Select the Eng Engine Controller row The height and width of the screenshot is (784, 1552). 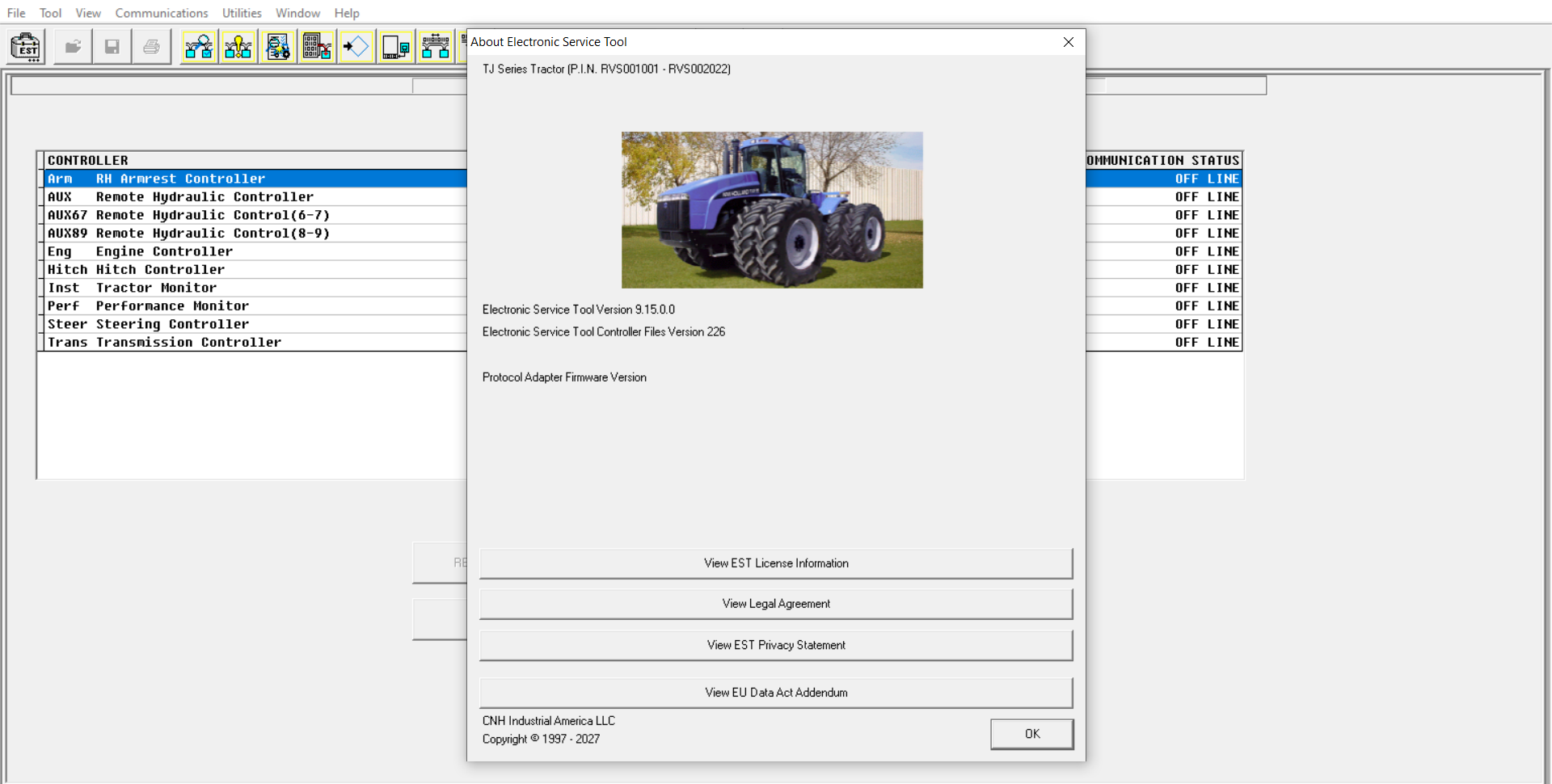tap(255, 251)
